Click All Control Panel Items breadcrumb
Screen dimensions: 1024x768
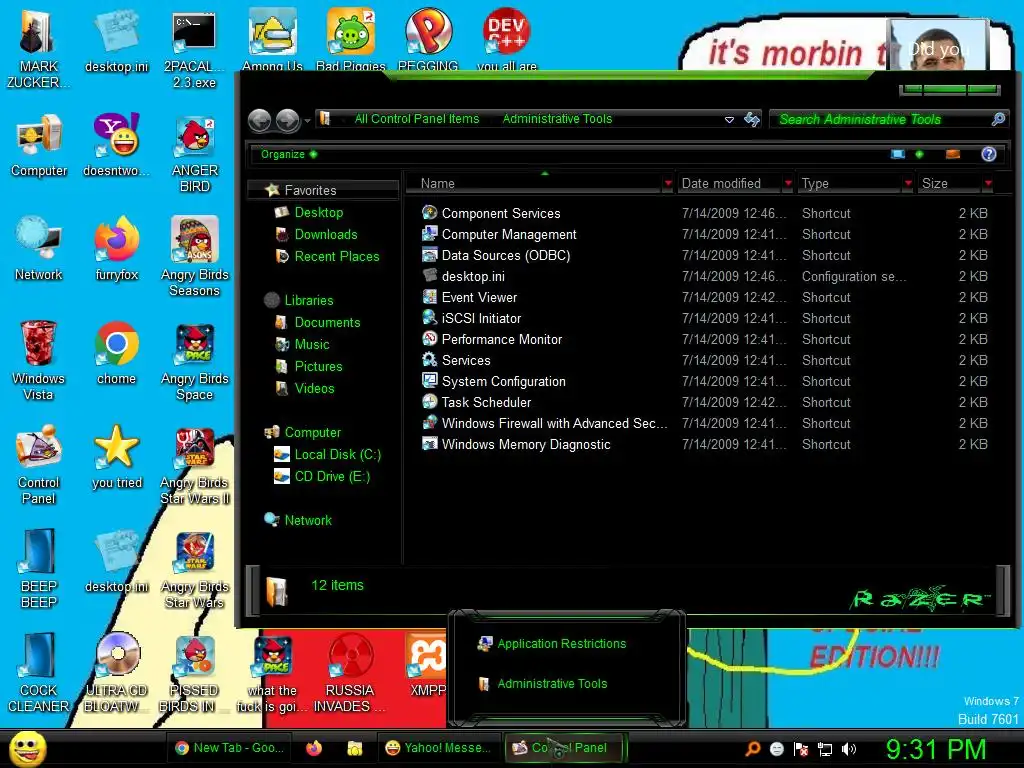tap(417, 119)
